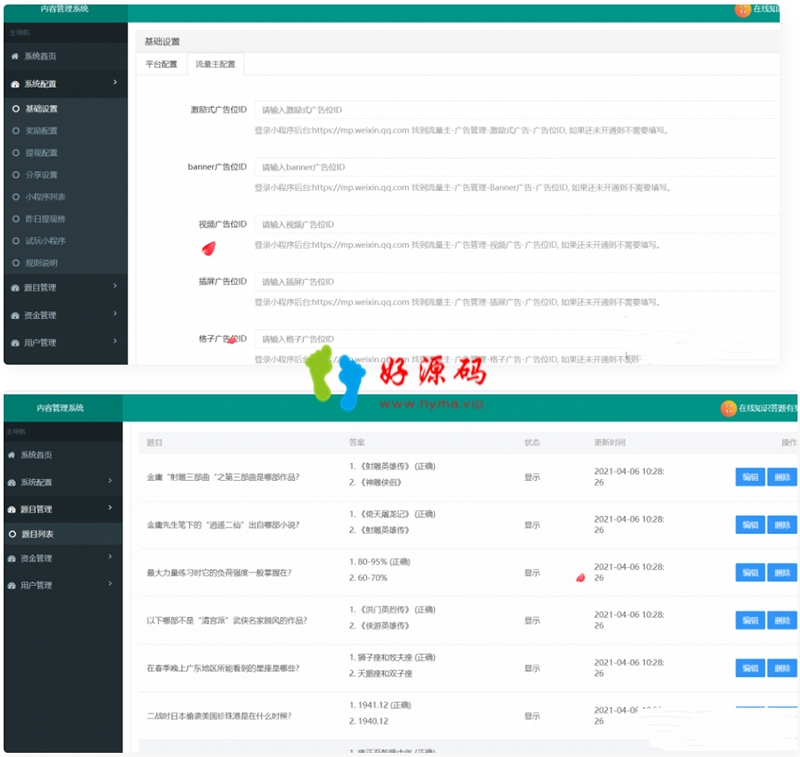Focus the 视频广告位ID input field

pos(517,224)
